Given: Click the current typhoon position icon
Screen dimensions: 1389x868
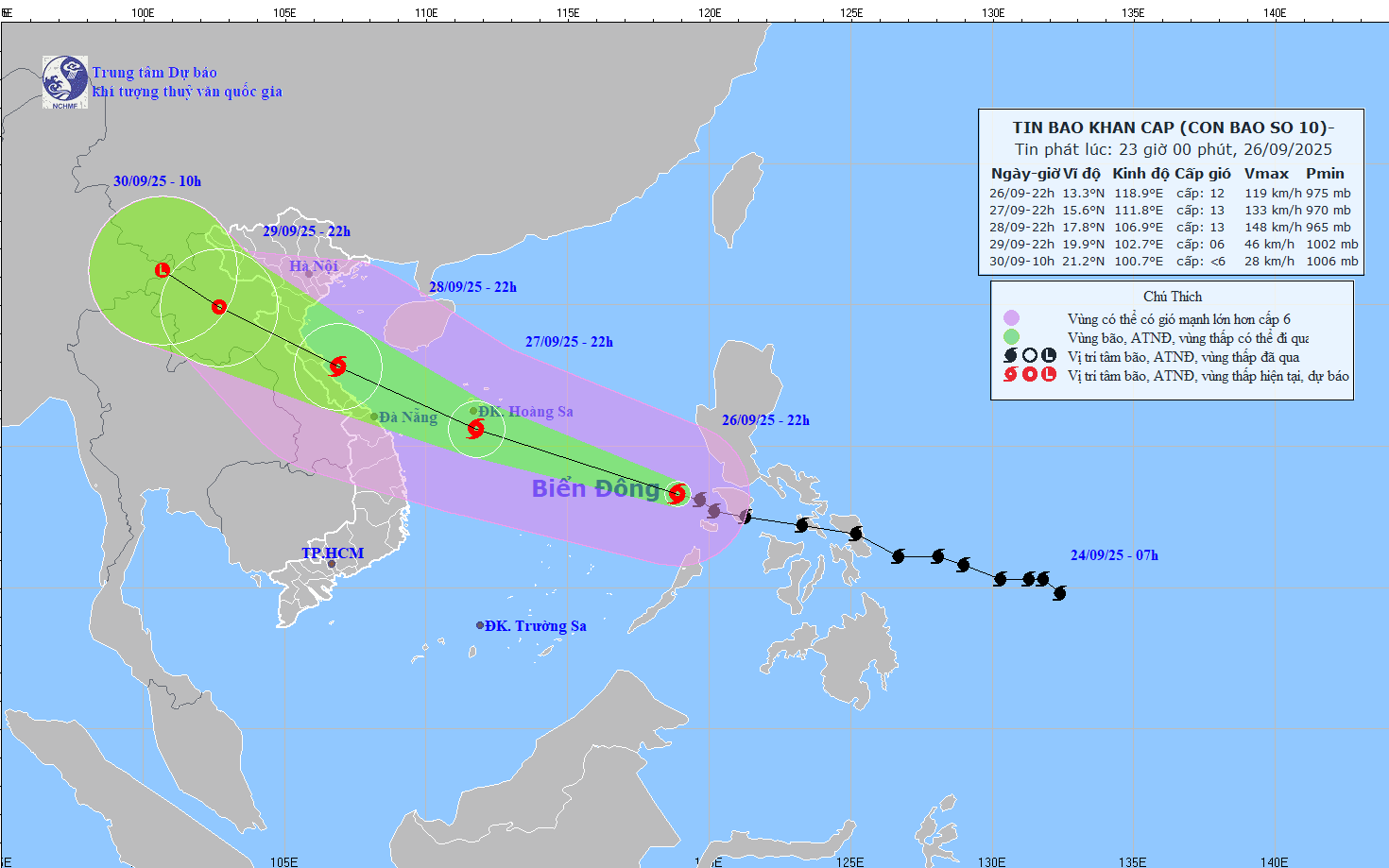Looking at the screenshot, I should tap(677, 493).
